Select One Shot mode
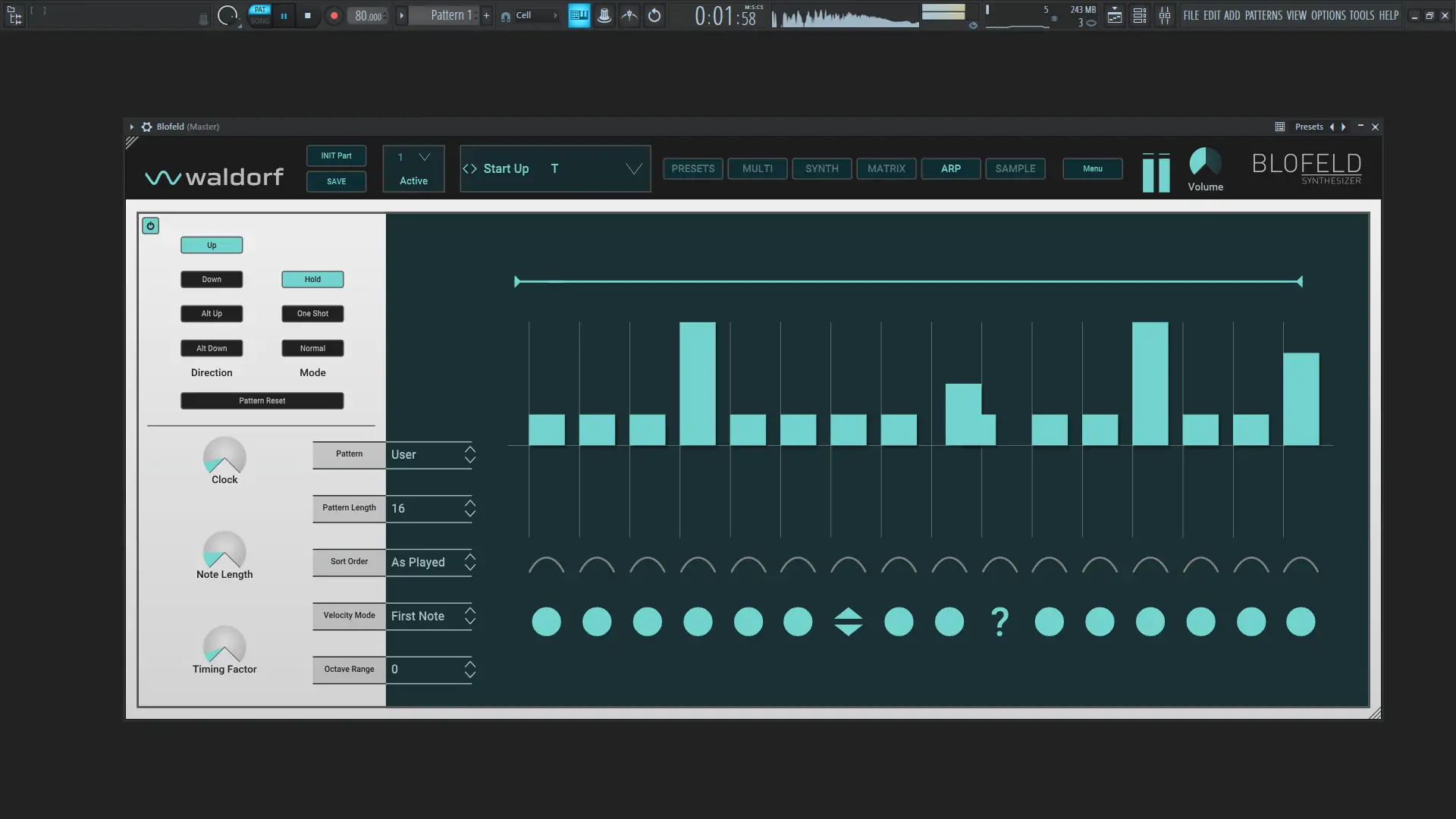Image resolution: width=1456 pixels, height=819 pixels. tap(312, 313)
